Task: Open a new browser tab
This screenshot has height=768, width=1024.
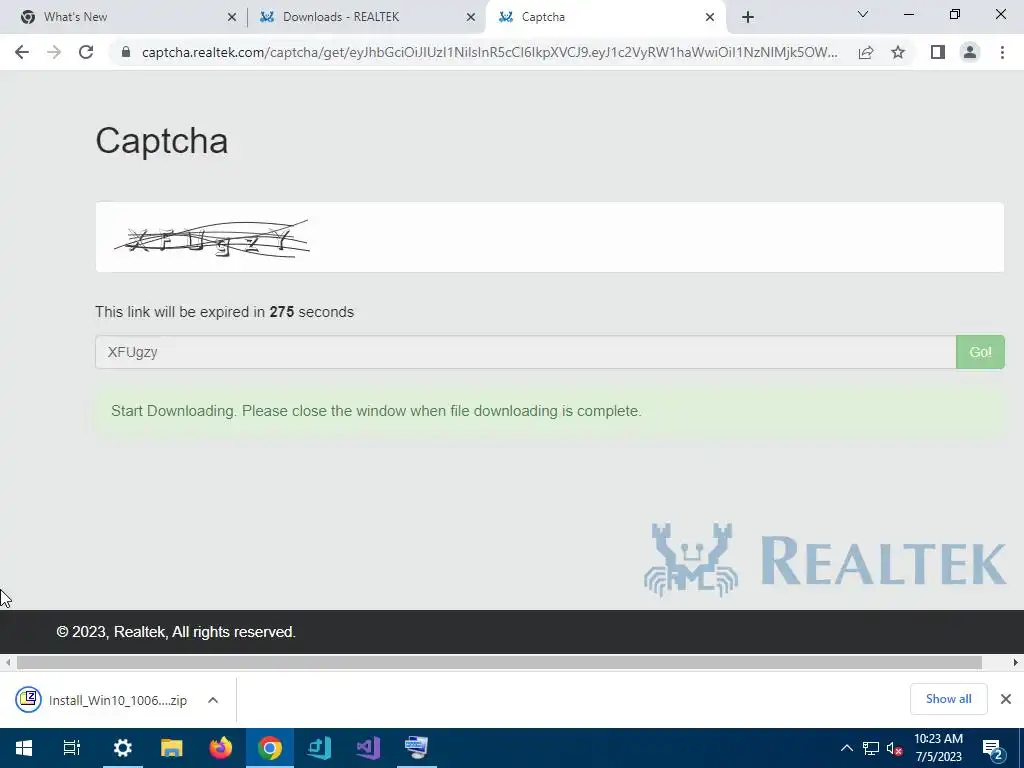Action: [748, 17]
